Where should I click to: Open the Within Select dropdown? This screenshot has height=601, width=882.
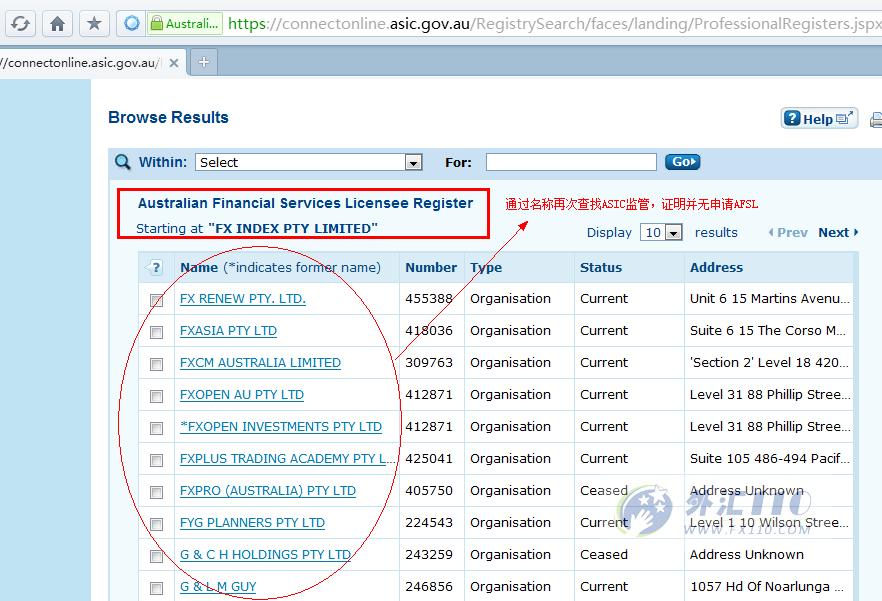point(309,162)
